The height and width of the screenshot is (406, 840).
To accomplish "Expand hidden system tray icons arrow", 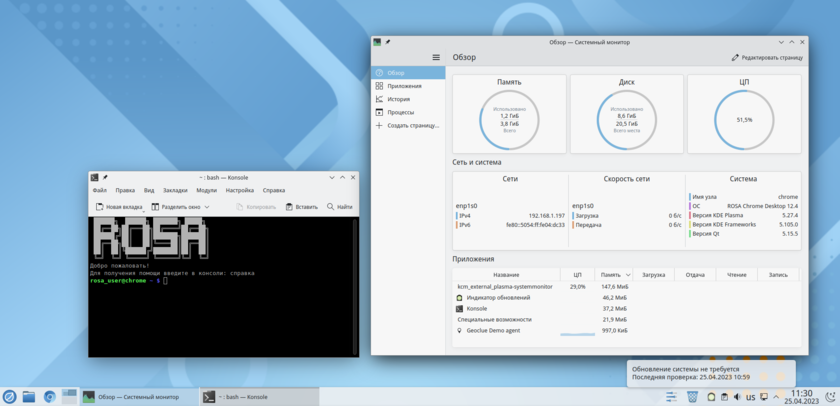I will pos(776,397).
